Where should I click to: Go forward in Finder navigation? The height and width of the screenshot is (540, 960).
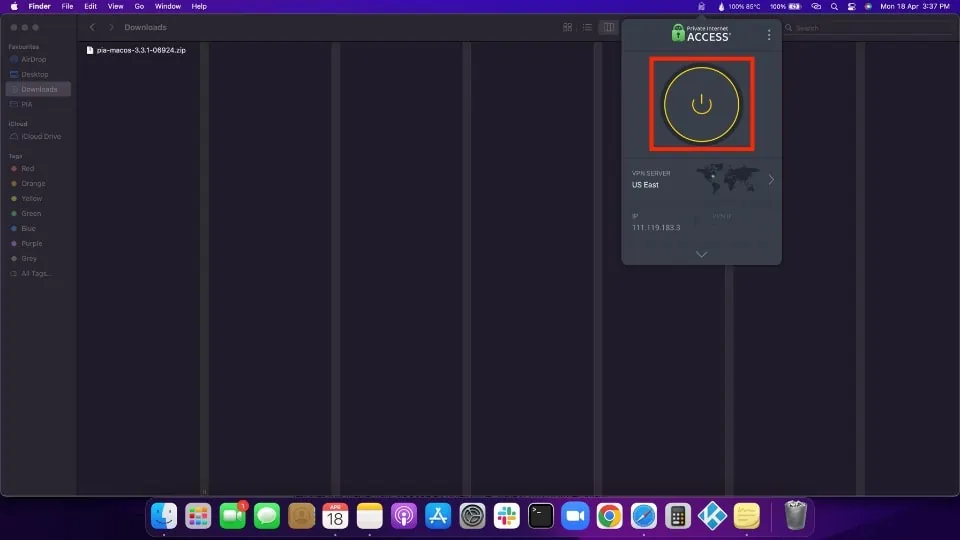click(x=111, y=28)
